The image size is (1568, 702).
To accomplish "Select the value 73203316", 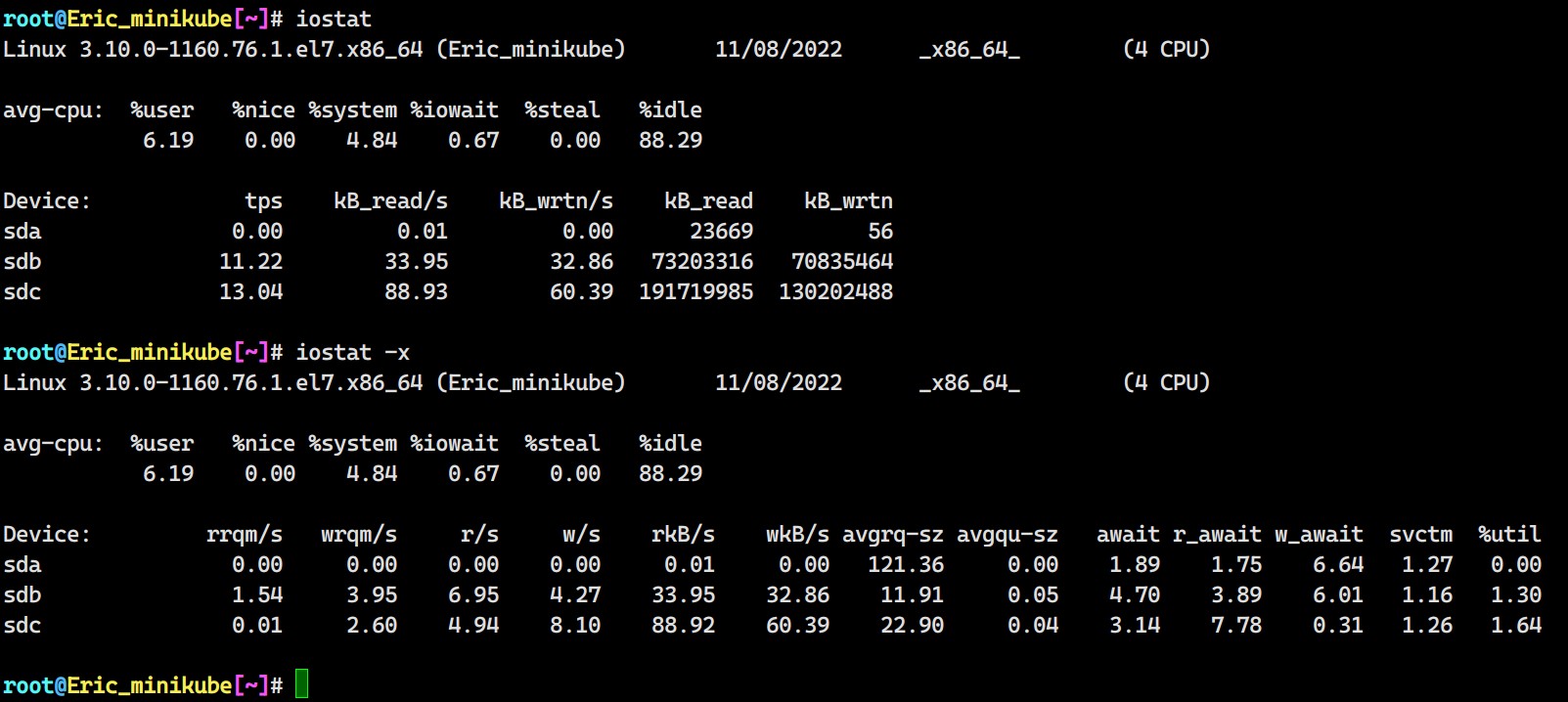I will point(702,262).
